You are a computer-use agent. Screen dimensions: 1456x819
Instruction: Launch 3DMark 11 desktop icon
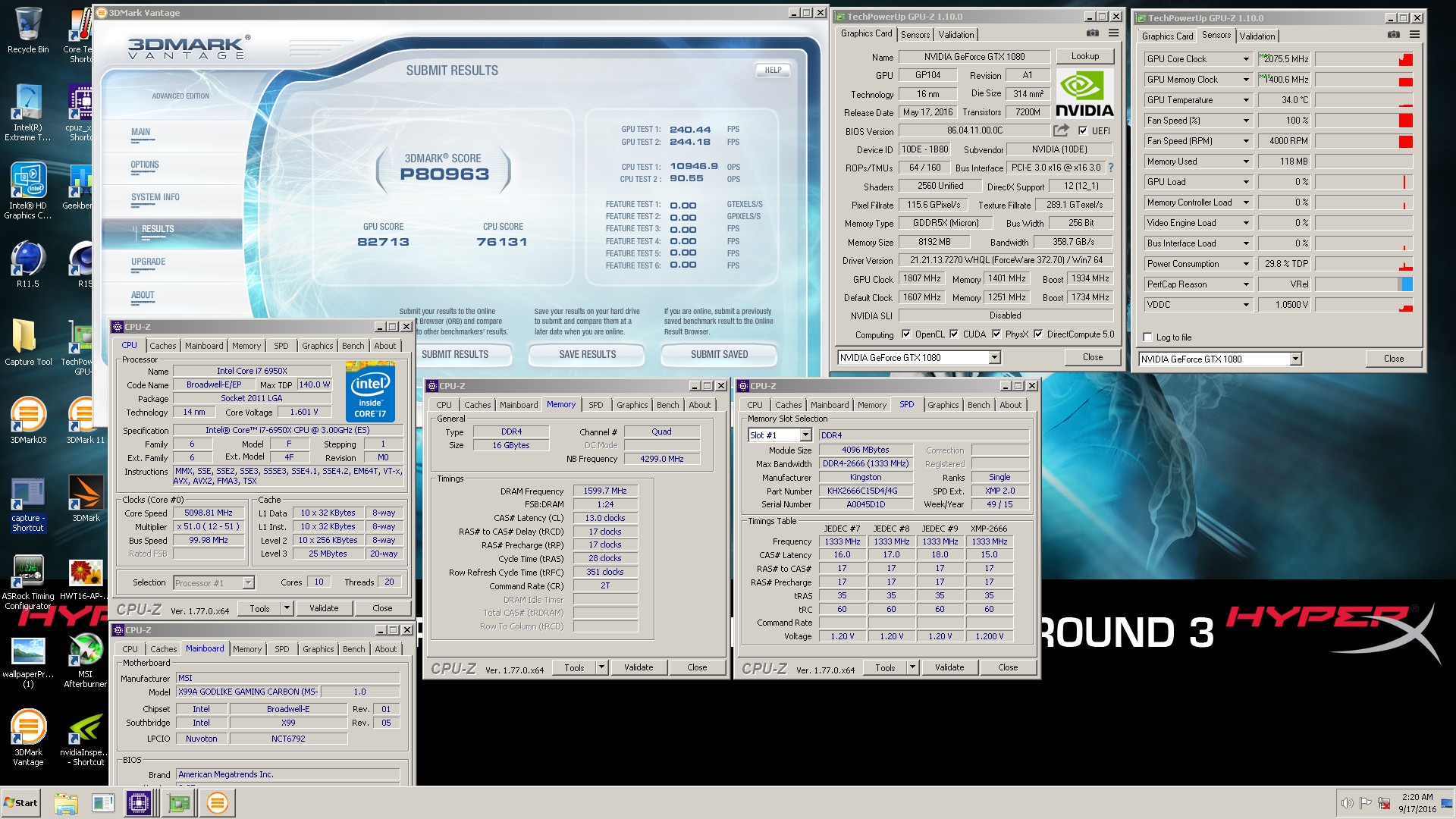point(85,420)
